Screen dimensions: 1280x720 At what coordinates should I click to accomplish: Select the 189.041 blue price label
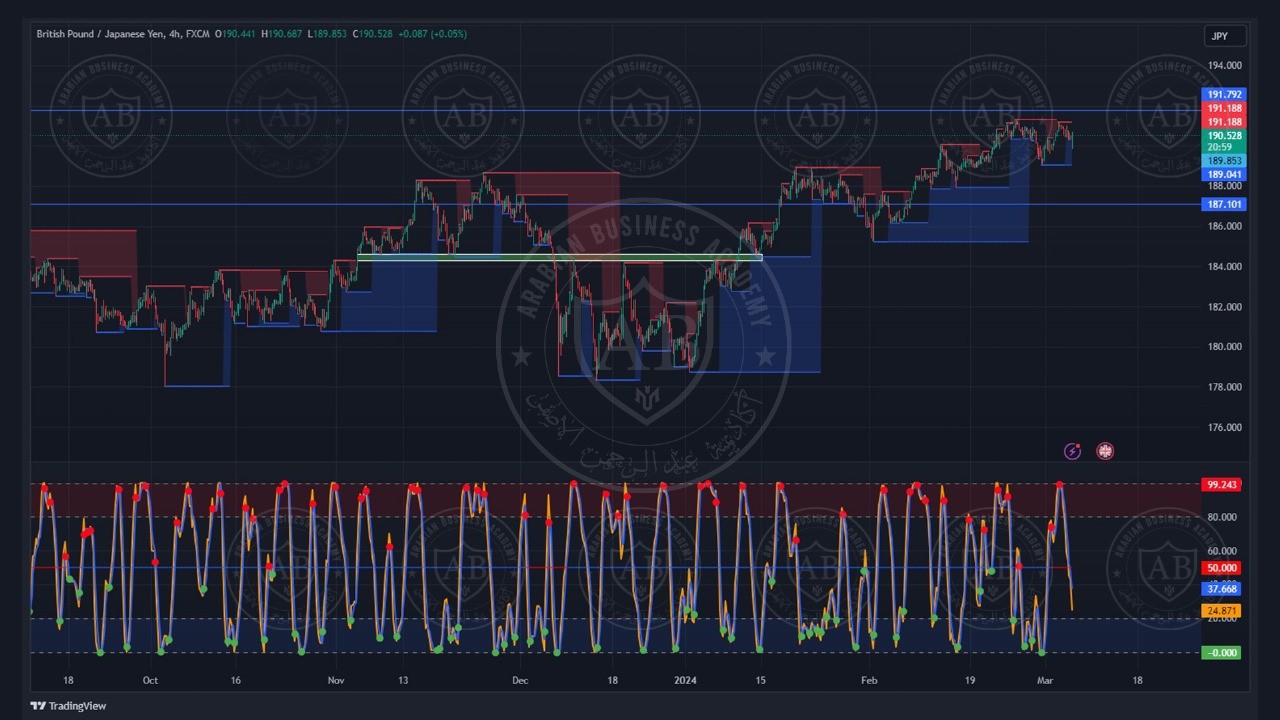coord(1224,174)
